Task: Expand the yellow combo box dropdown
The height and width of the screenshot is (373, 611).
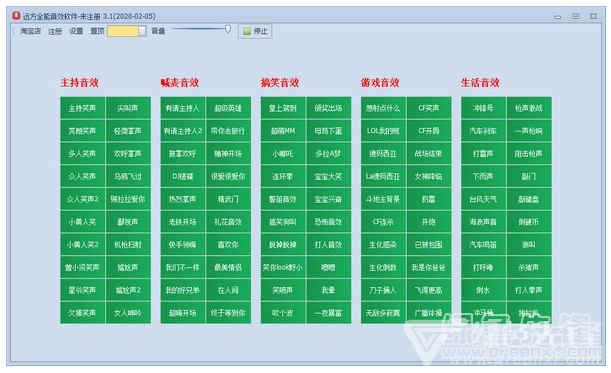Action: click(x=142, y=31)
